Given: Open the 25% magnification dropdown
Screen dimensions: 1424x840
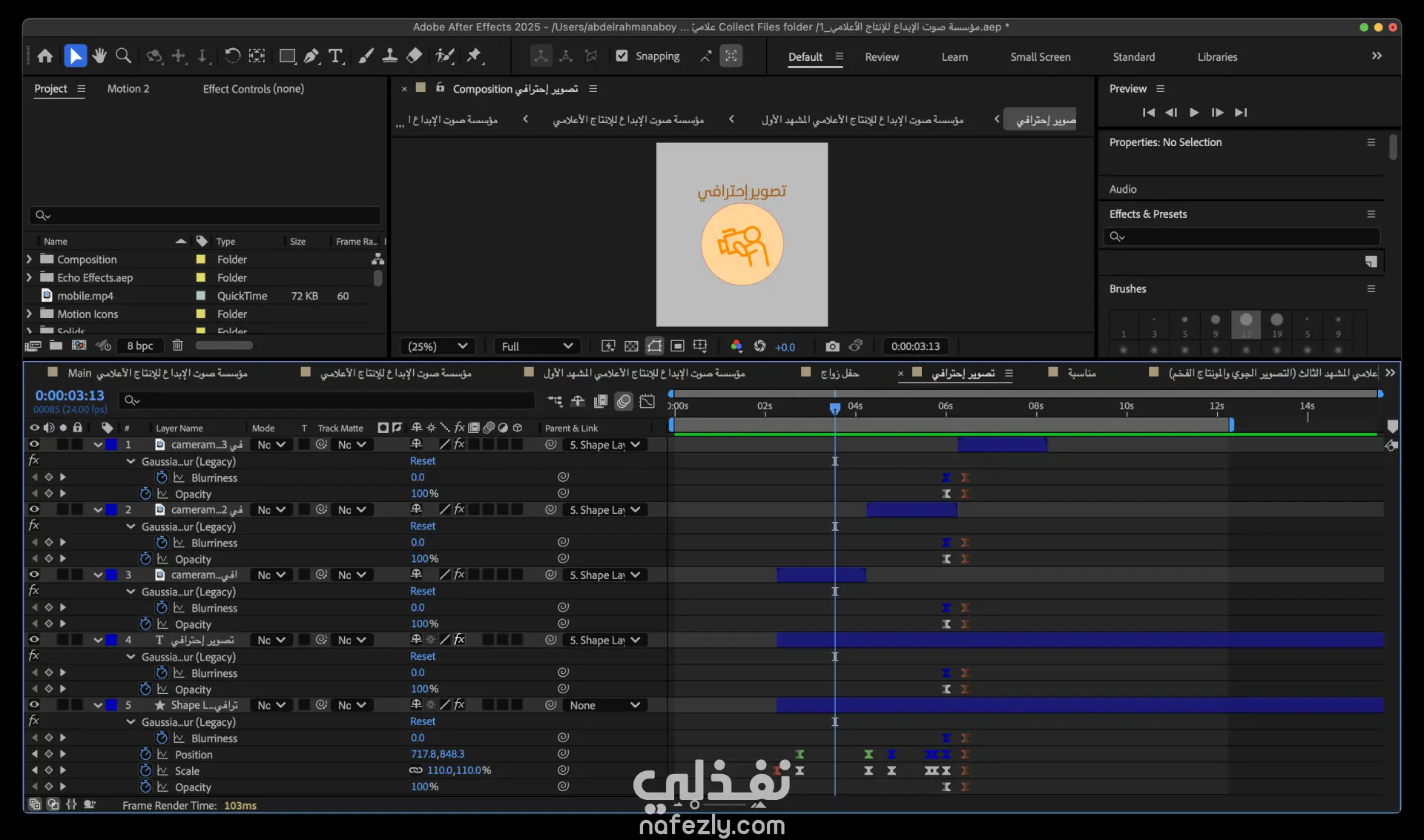Looking at the screenshot, I should click(437, 346).
